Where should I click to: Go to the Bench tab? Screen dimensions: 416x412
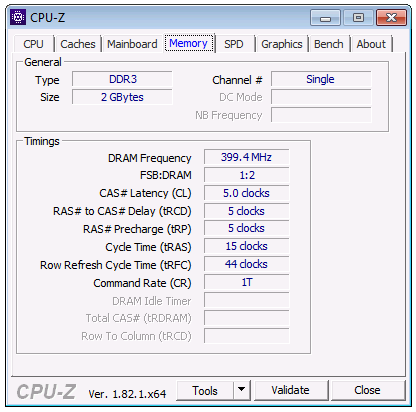click(328, 44)
